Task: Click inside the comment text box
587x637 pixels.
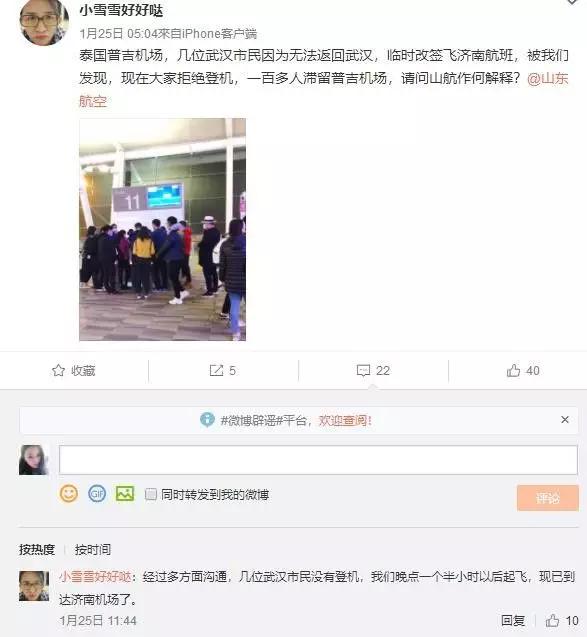Action: click(x=318, y=460)
